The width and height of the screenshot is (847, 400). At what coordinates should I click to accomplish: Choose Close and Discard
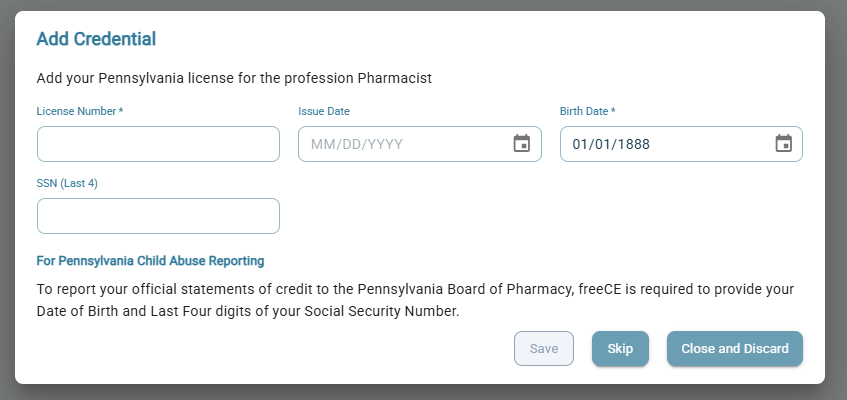click(x=735, y=349)
